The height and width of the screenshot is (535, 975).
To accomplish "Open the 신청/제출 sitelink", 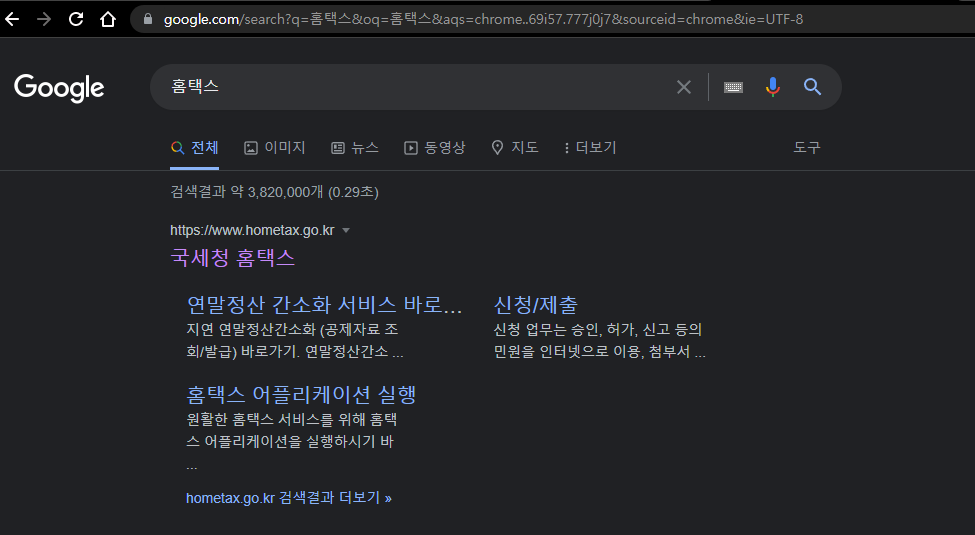I will coord(535,305).
